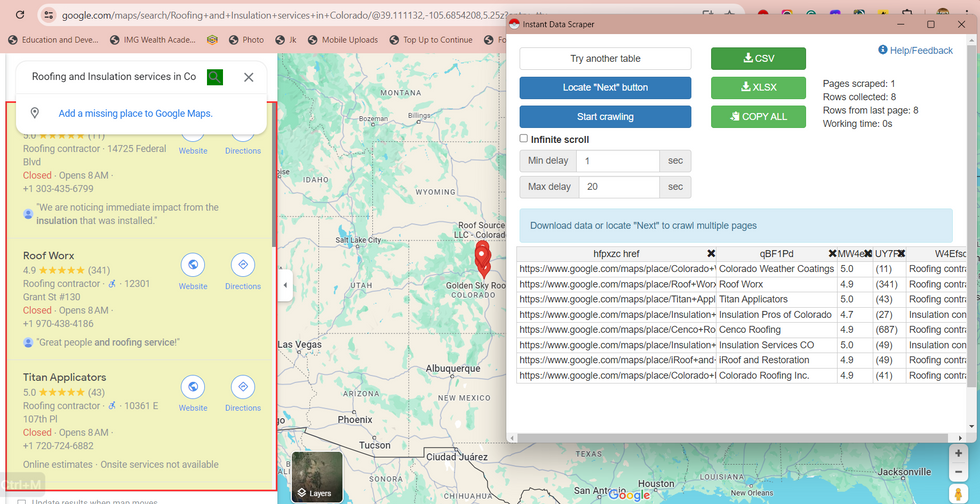This screenshot has width=980, height=504.
Task: Enable the Infinite scroll checkbox
Action: (x=524, y=139)
